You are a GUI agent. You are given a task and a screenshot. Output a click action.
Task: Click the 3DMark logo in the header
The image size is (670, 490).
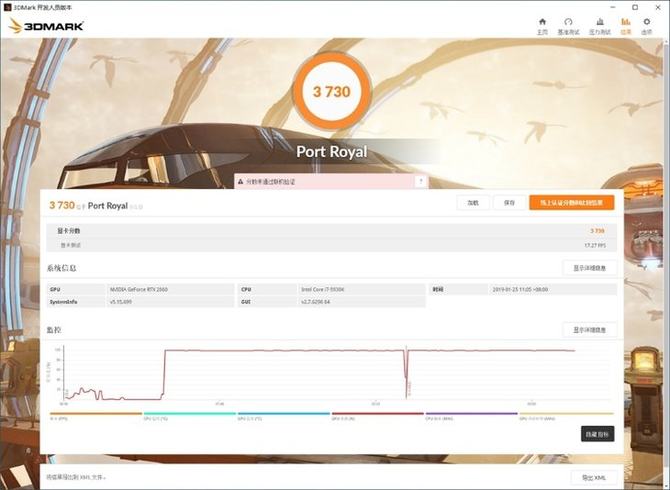(46, 26)
